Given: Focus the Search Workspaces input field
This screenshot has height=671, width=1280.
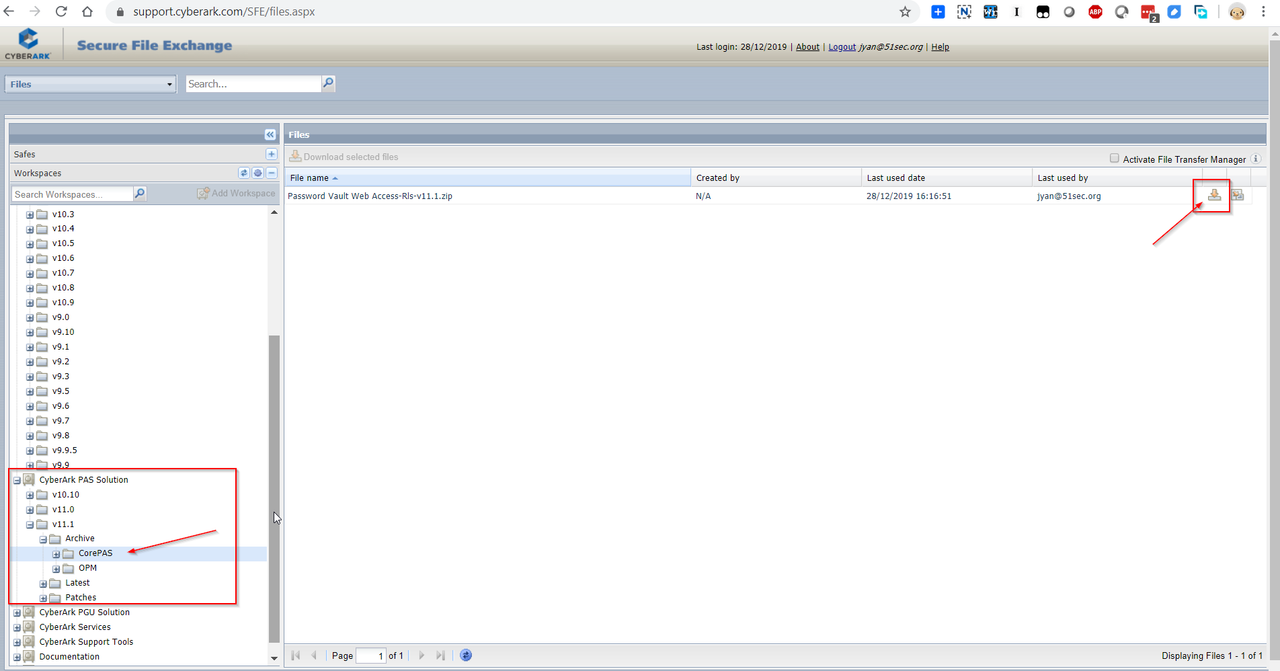Looking at the screenshot, I should pyautogui.click(x=72, y=194).
